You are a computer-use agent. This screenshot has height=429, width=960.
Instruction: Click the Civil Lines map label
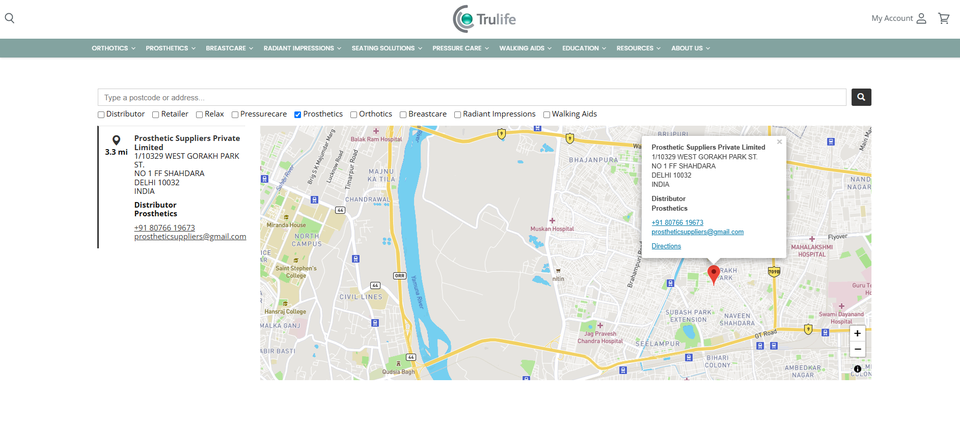coord(361,297)
